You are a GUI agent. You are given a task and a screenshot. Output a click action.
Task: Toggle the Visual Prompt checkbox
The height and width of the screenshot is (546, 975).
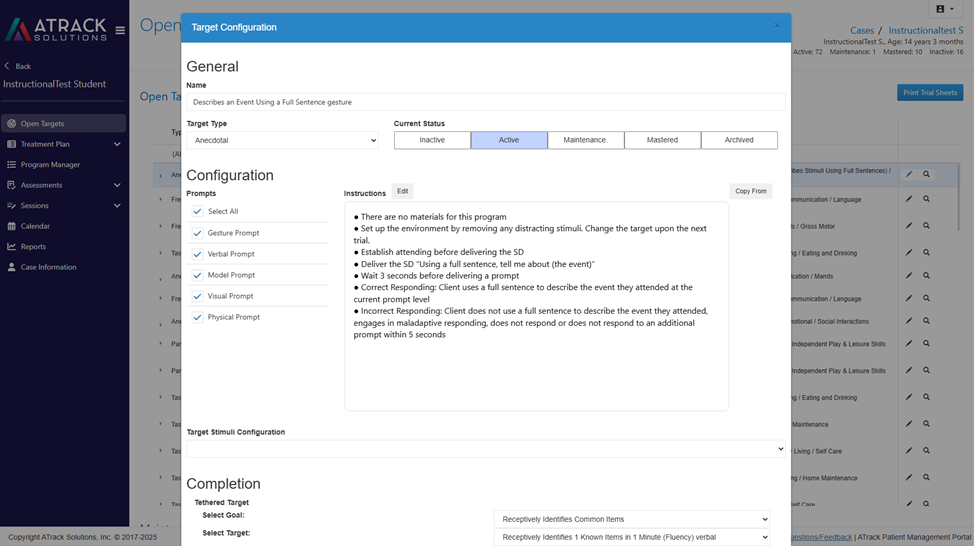click(x=197, y=296)
